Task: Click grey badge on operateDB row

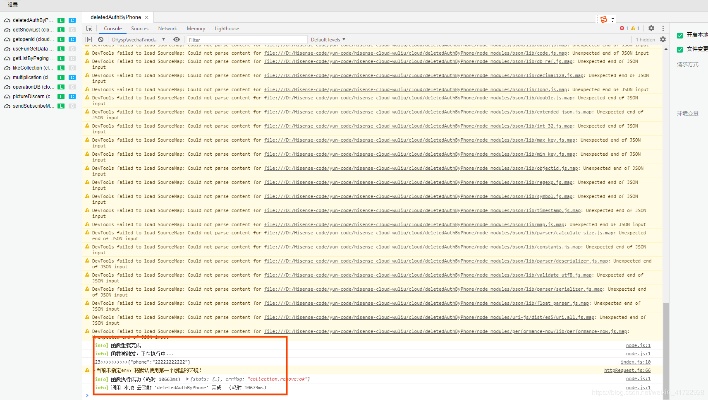Action: pos(72,87)
